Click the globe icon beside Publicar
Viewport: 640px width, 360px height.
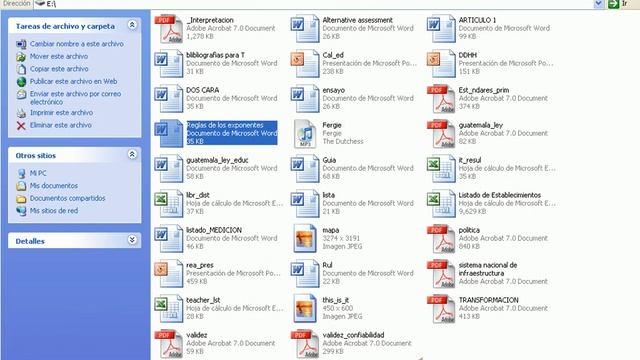pos(21,82)
